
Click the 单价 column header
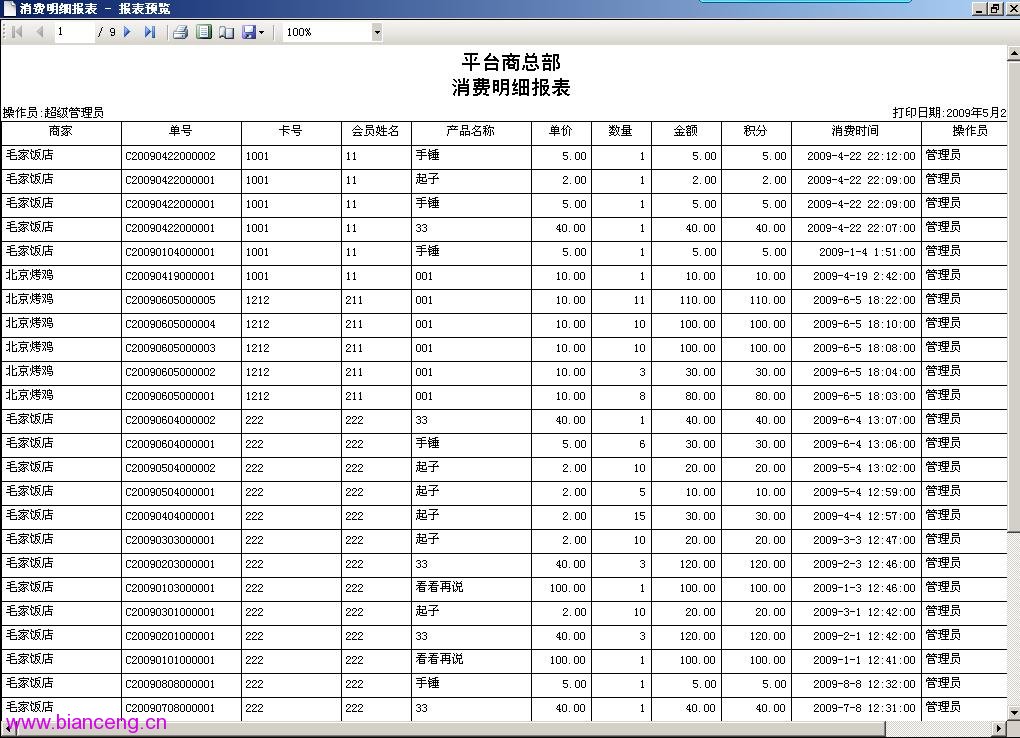tap(560, 131)
